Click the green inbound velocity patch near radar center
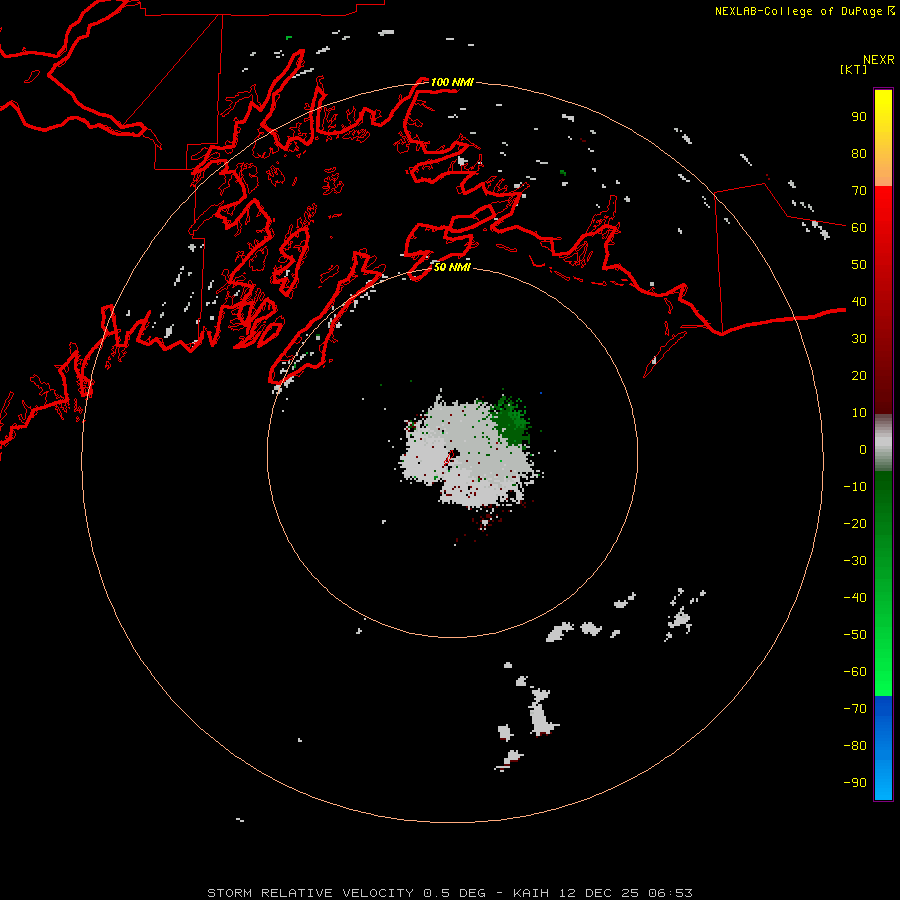Screen dimensions: 900x900 point(510,421)
